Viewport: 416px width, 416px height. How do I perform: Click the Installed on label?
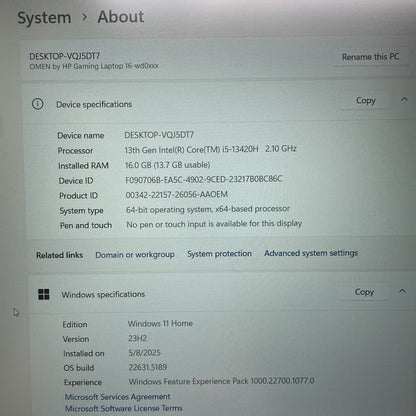(84, 353)
